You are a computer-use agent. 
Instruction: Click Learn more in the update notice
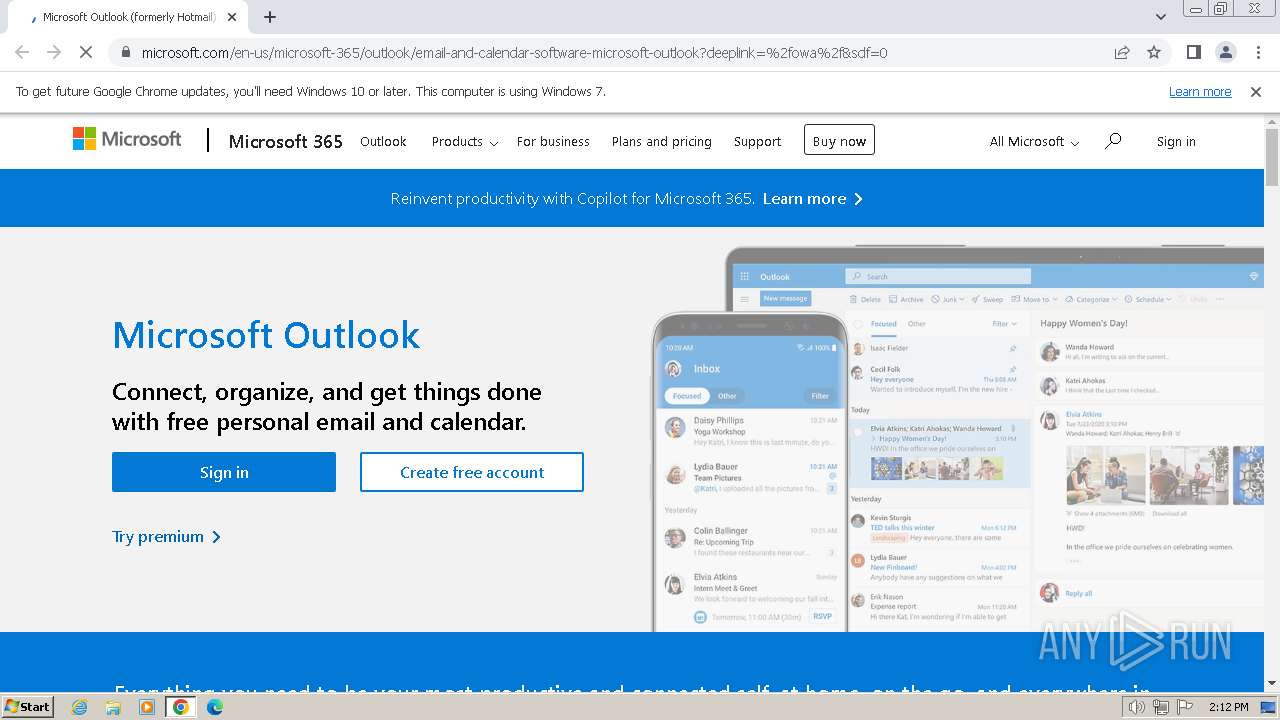pos(1200,91)
